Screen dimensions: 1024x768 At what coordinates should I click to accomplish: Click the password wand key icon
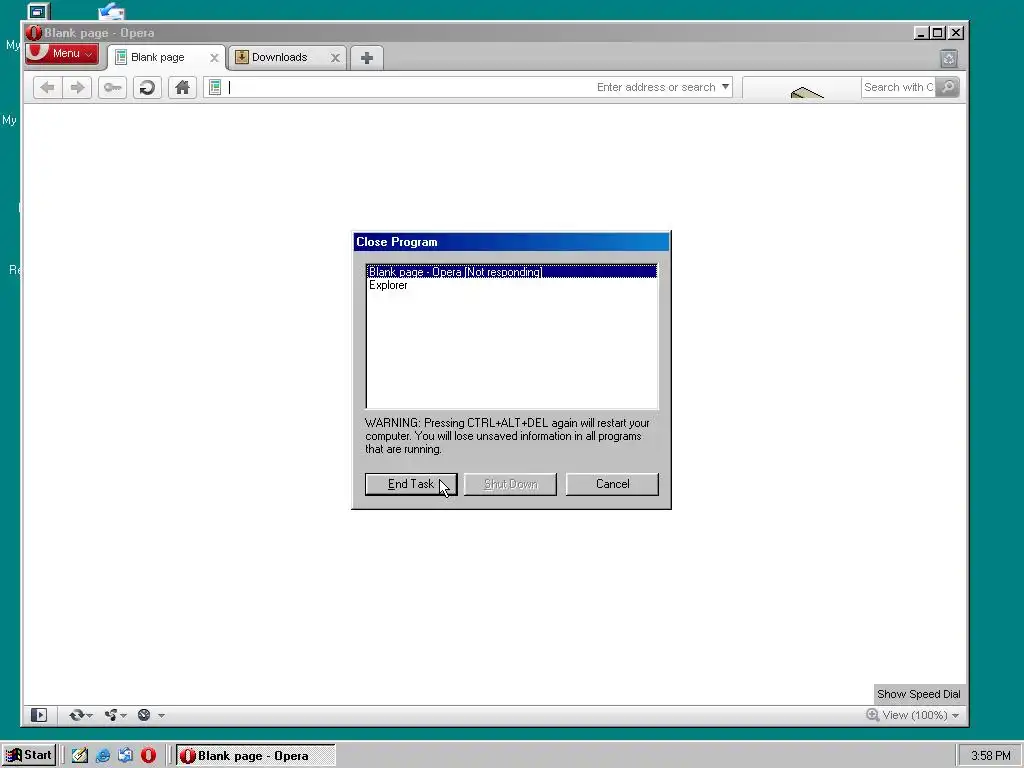pos(112,88)
